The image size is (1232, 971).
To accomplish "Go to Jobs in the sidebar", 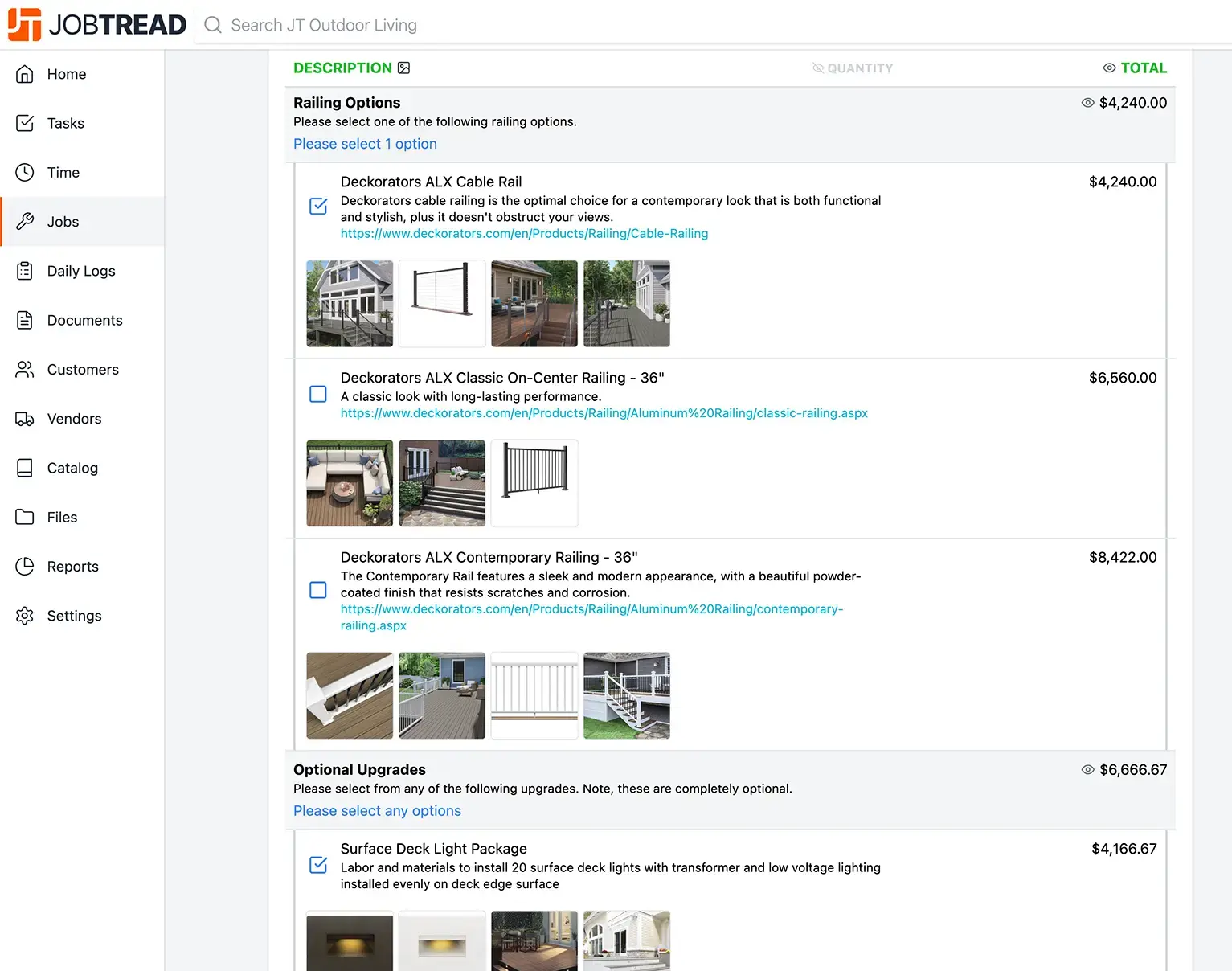I will point(63,222).
